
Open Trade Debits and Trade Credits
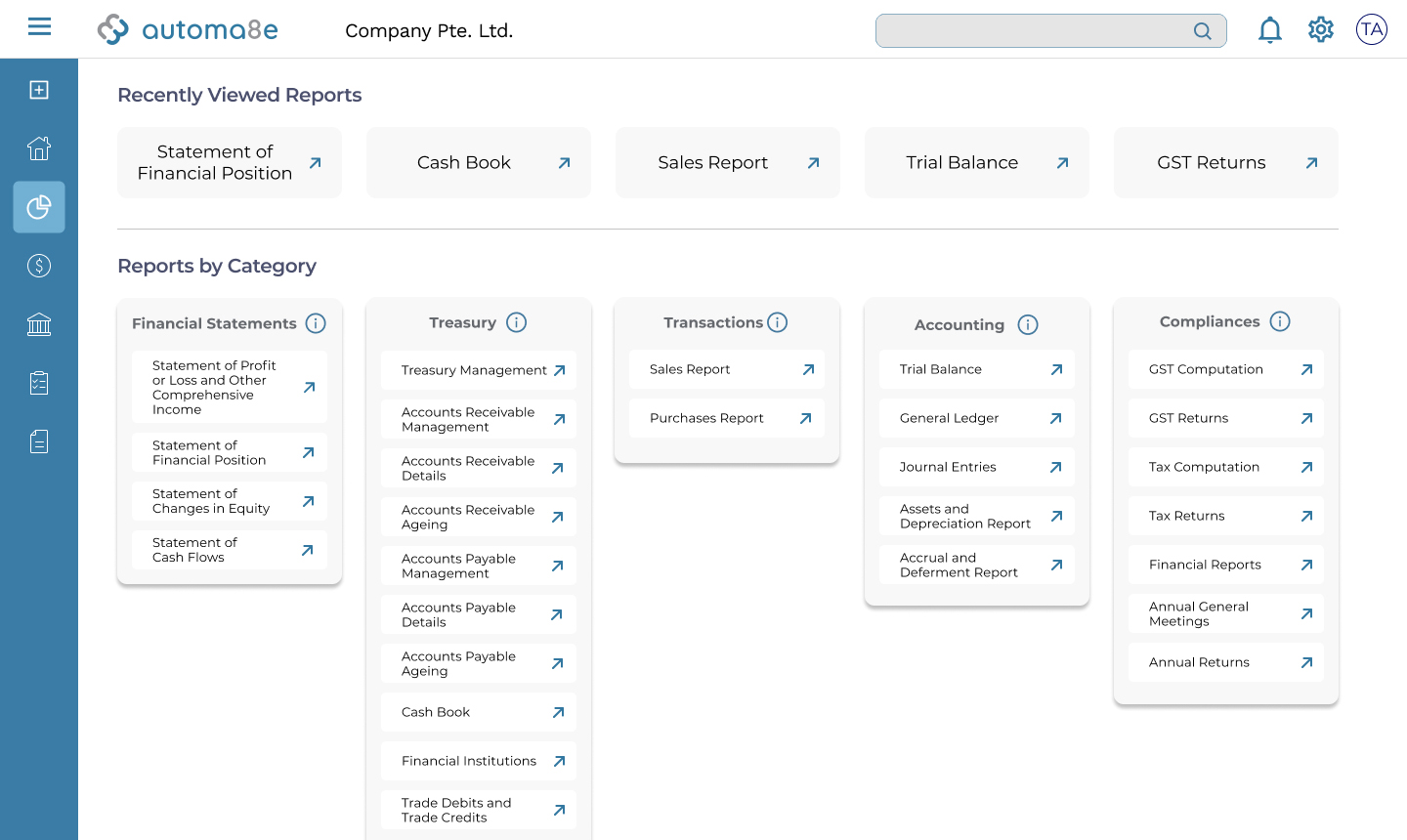[x=479, y=810]
